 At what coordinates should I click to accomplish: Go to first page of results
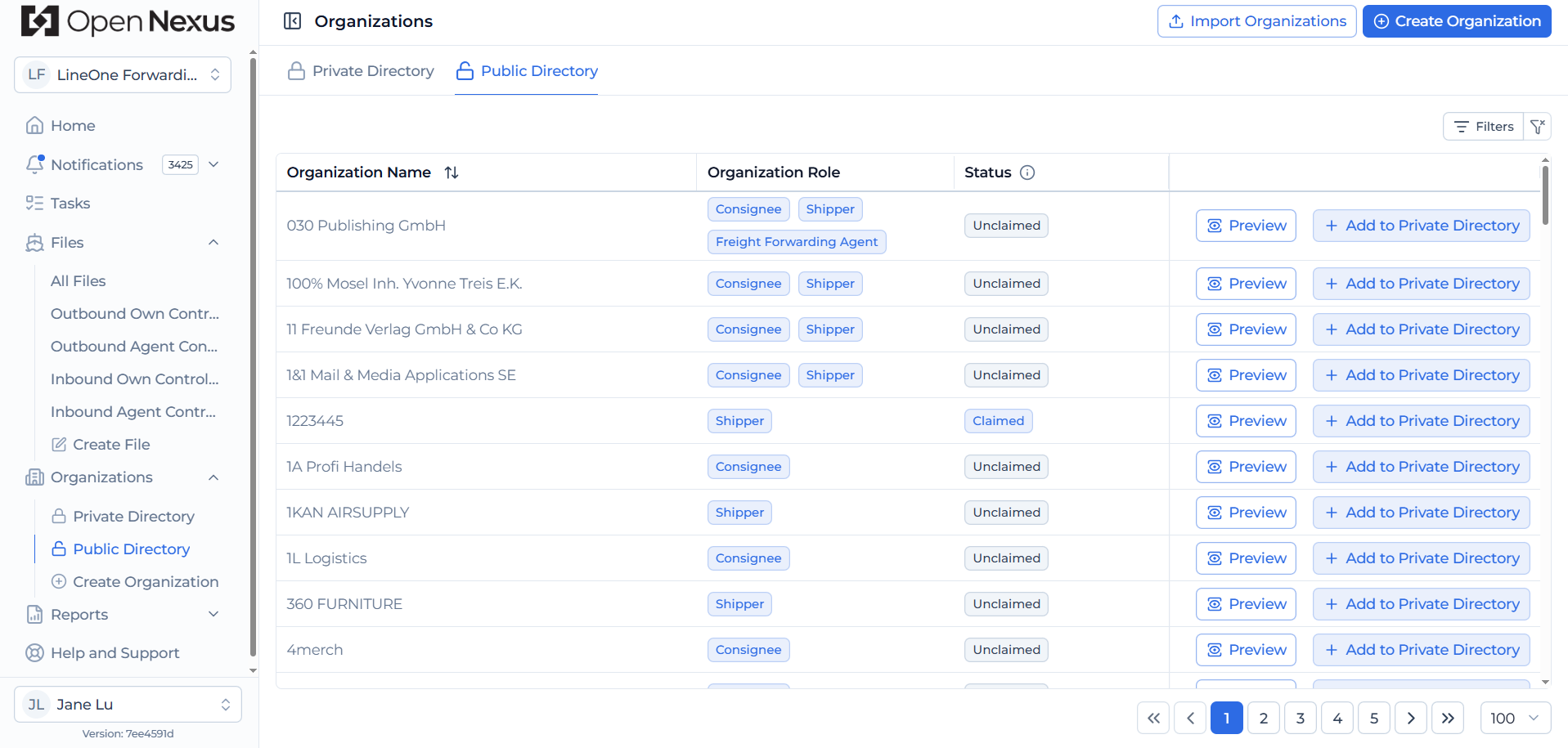1153,718
